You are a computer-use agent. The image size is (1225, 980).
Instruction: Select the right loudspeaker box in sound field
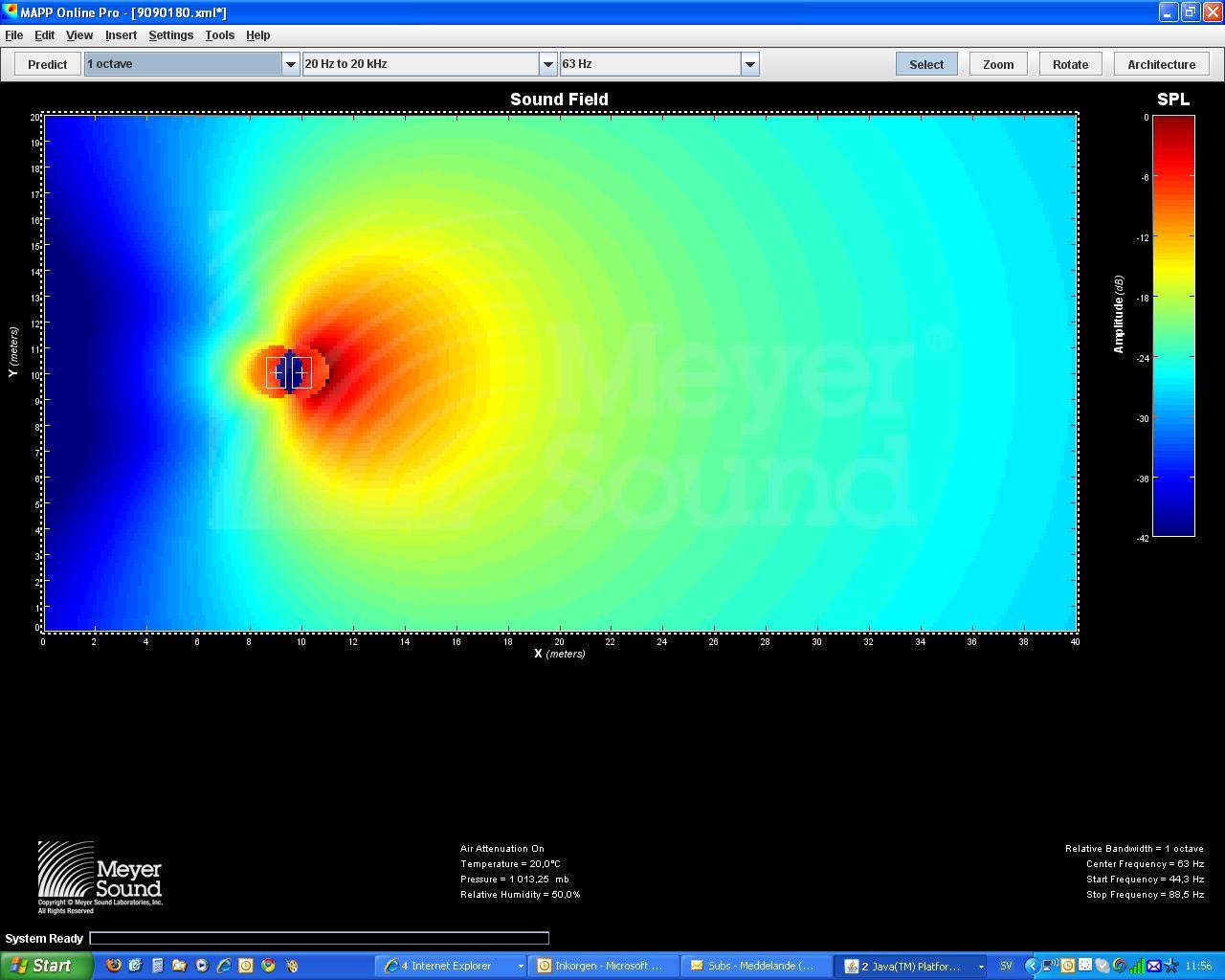301,372
